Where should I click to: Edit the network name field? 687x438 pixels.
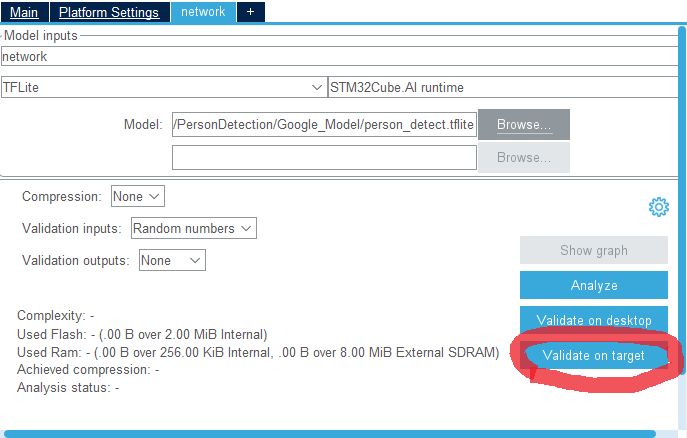point(340,56)
